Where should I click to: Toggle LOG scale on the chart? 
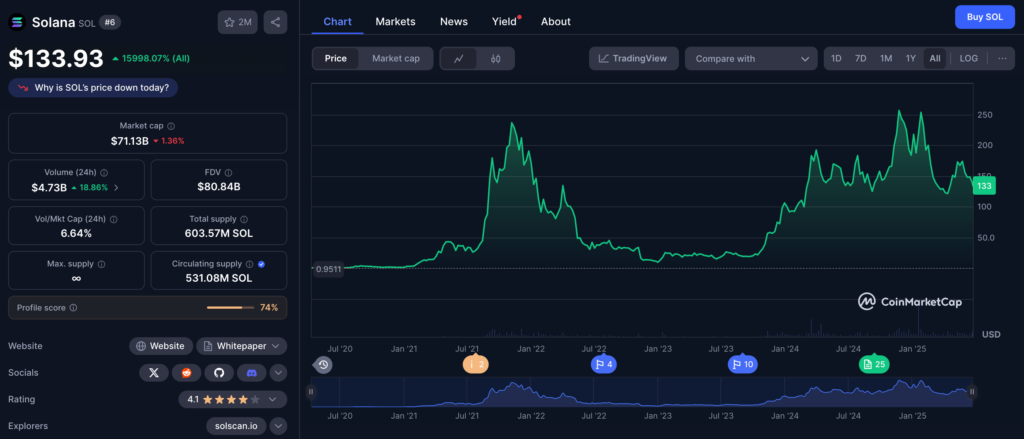pos(968,58)
